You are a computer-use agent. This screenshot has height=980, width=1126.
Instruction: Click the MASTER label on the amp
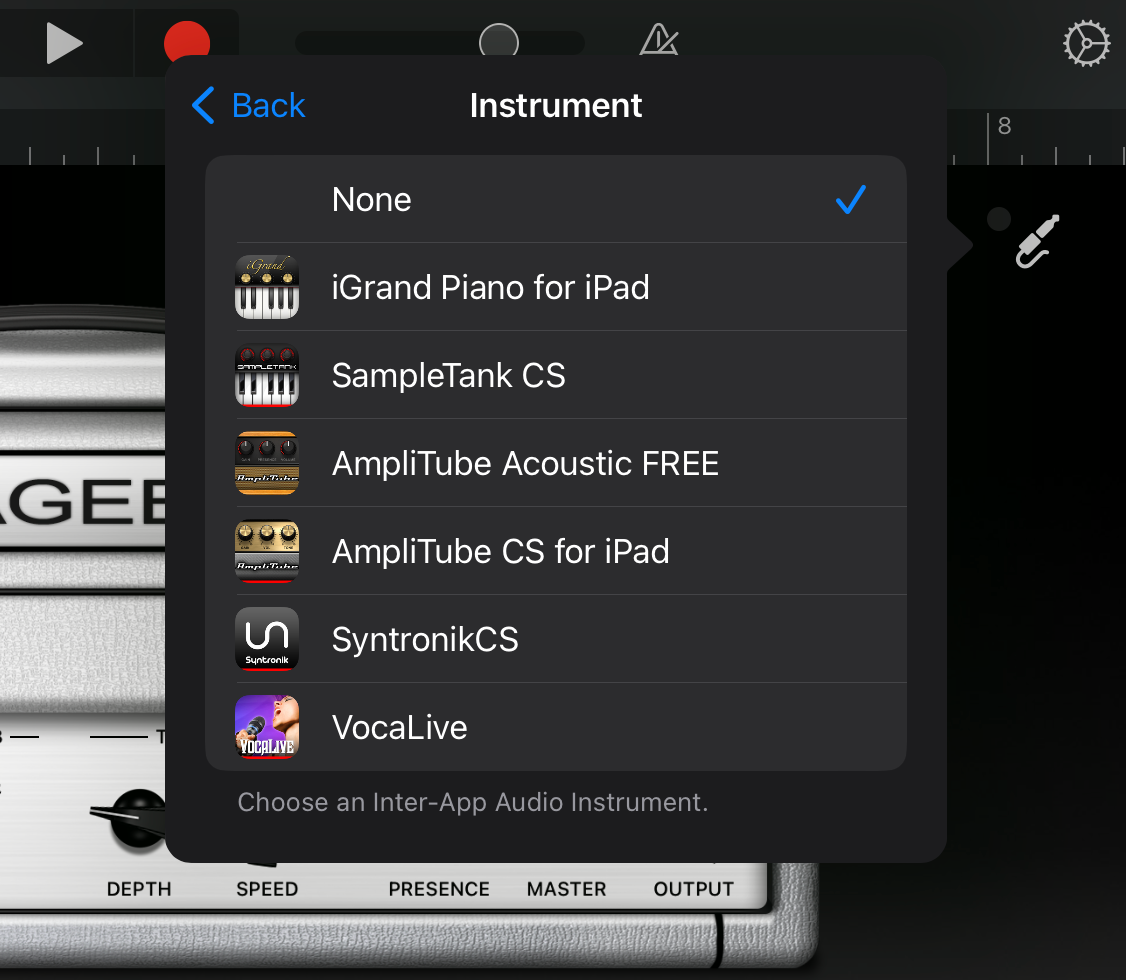567,889
